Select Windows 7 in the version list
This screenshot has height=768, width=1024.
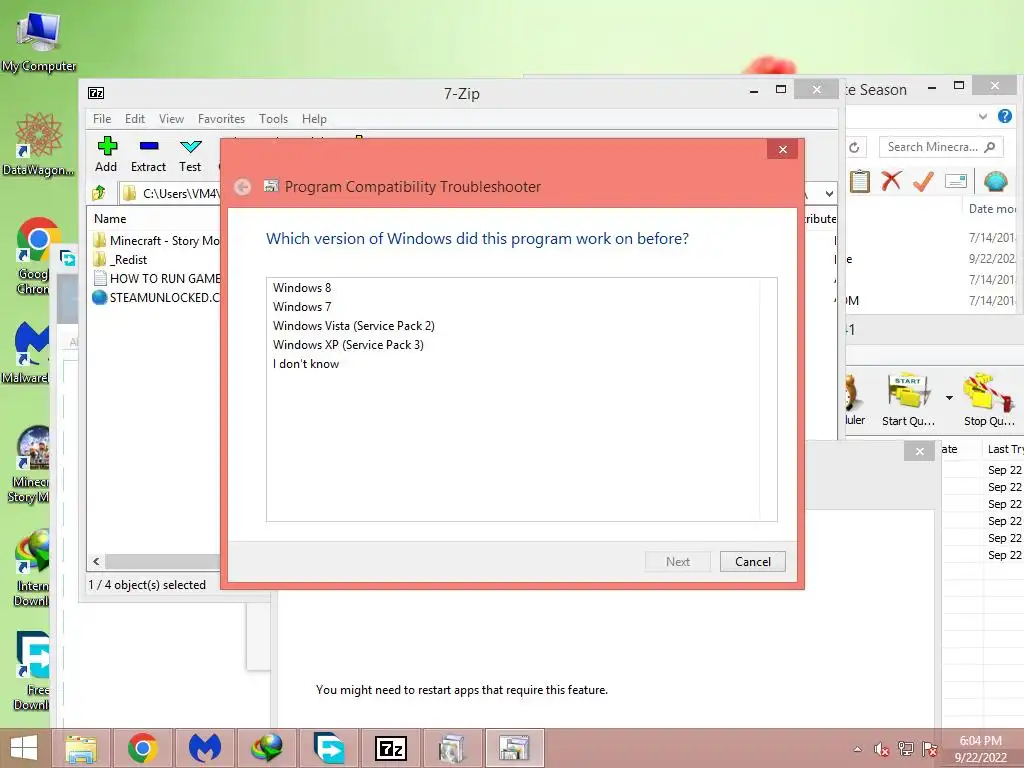click(x=302, y=307)
